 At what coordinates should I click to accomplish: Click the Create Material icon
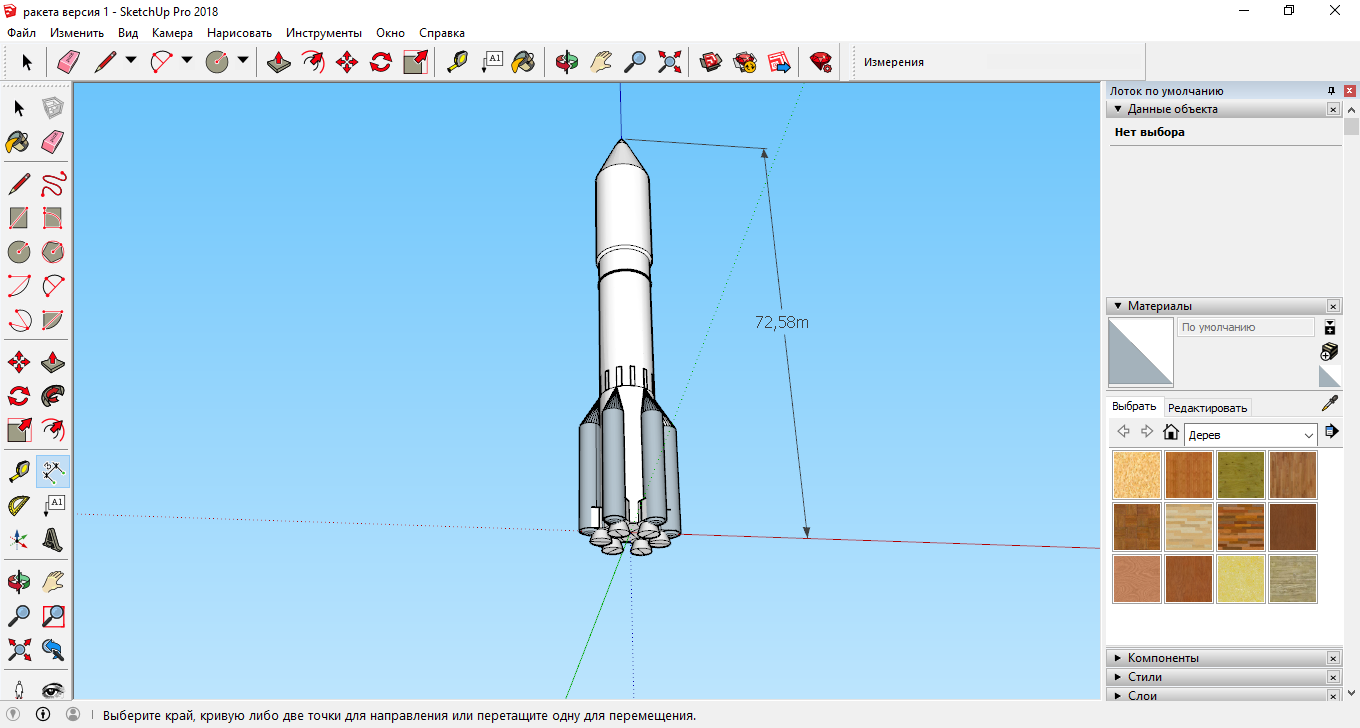[x=1329, y=352]
